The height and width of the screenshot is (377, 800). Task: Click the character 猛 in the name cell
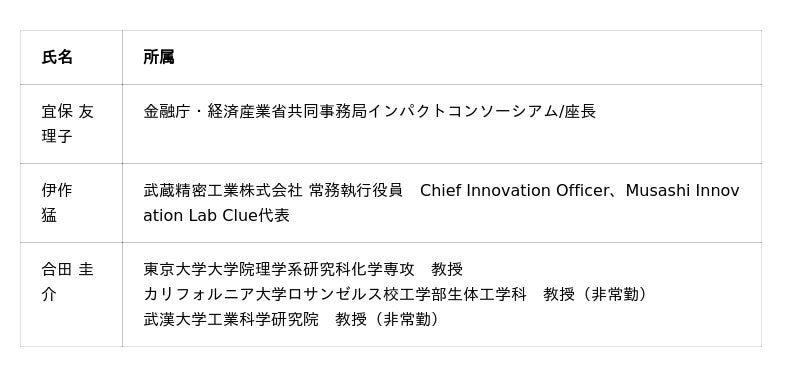pos(49,216)
